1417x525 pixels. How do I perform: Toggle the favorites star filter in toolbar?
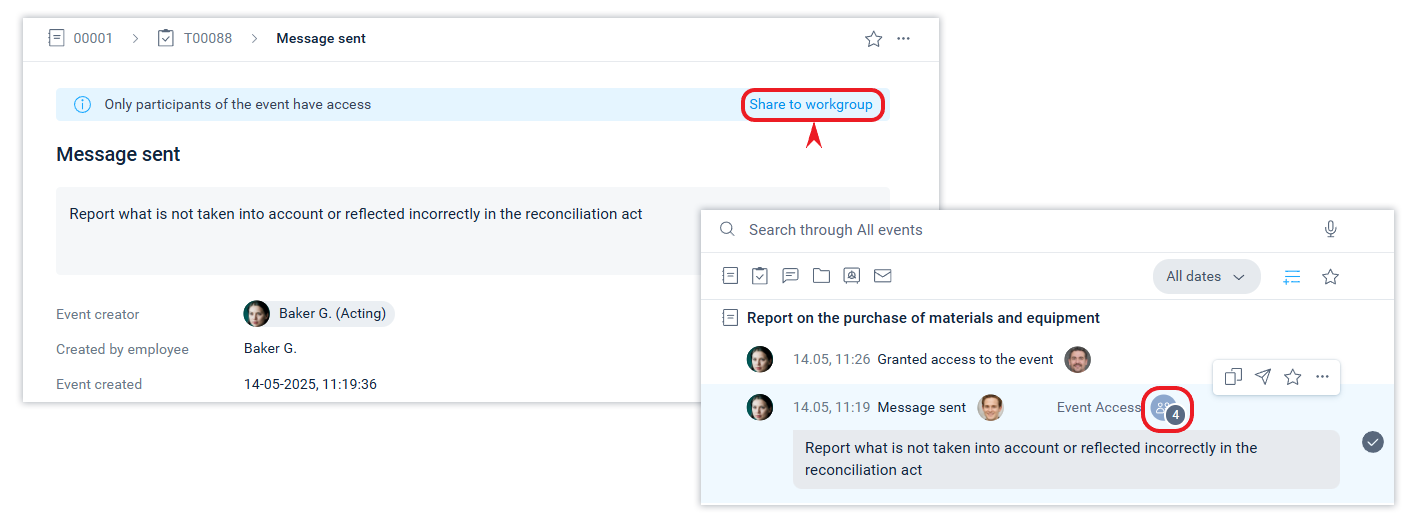1330,277
